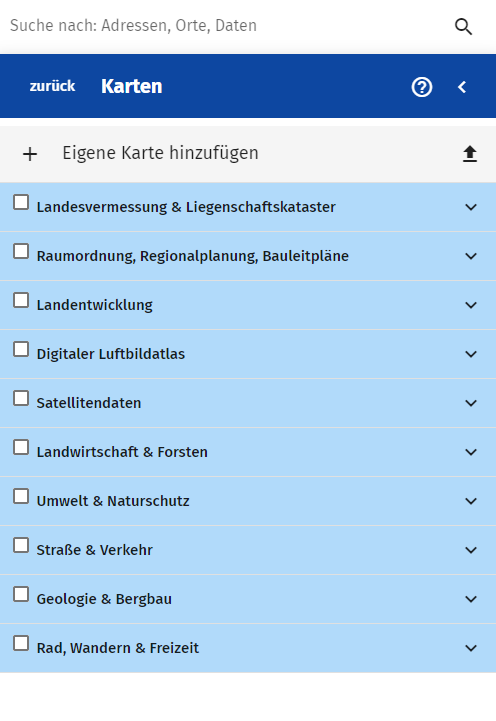Check the Satellitendaten checkbox
This screenshot has width=496, height=721.
(x=21, y=399)
